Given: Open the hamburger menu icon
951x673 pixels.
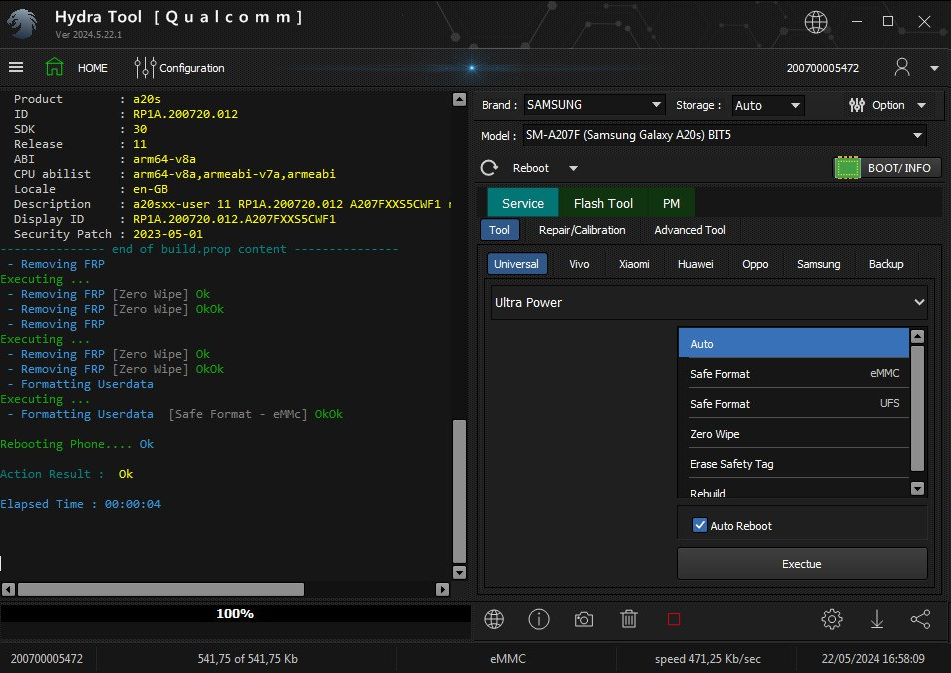Looking at the screenshot, I should 16,67.
